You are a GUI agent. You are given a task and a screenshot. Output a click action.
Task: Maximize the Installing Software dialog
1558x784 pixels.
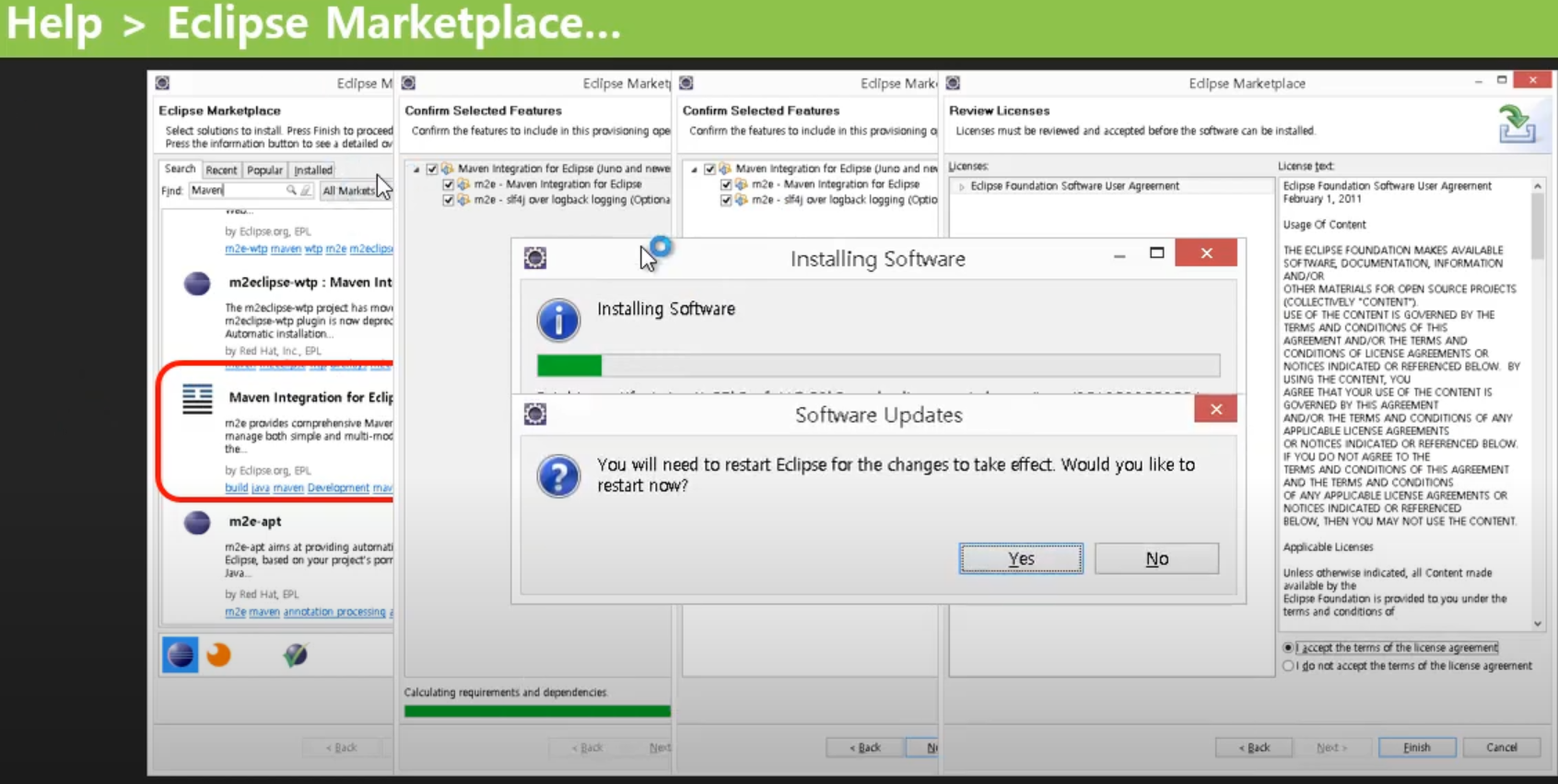tap(1157, 252)
